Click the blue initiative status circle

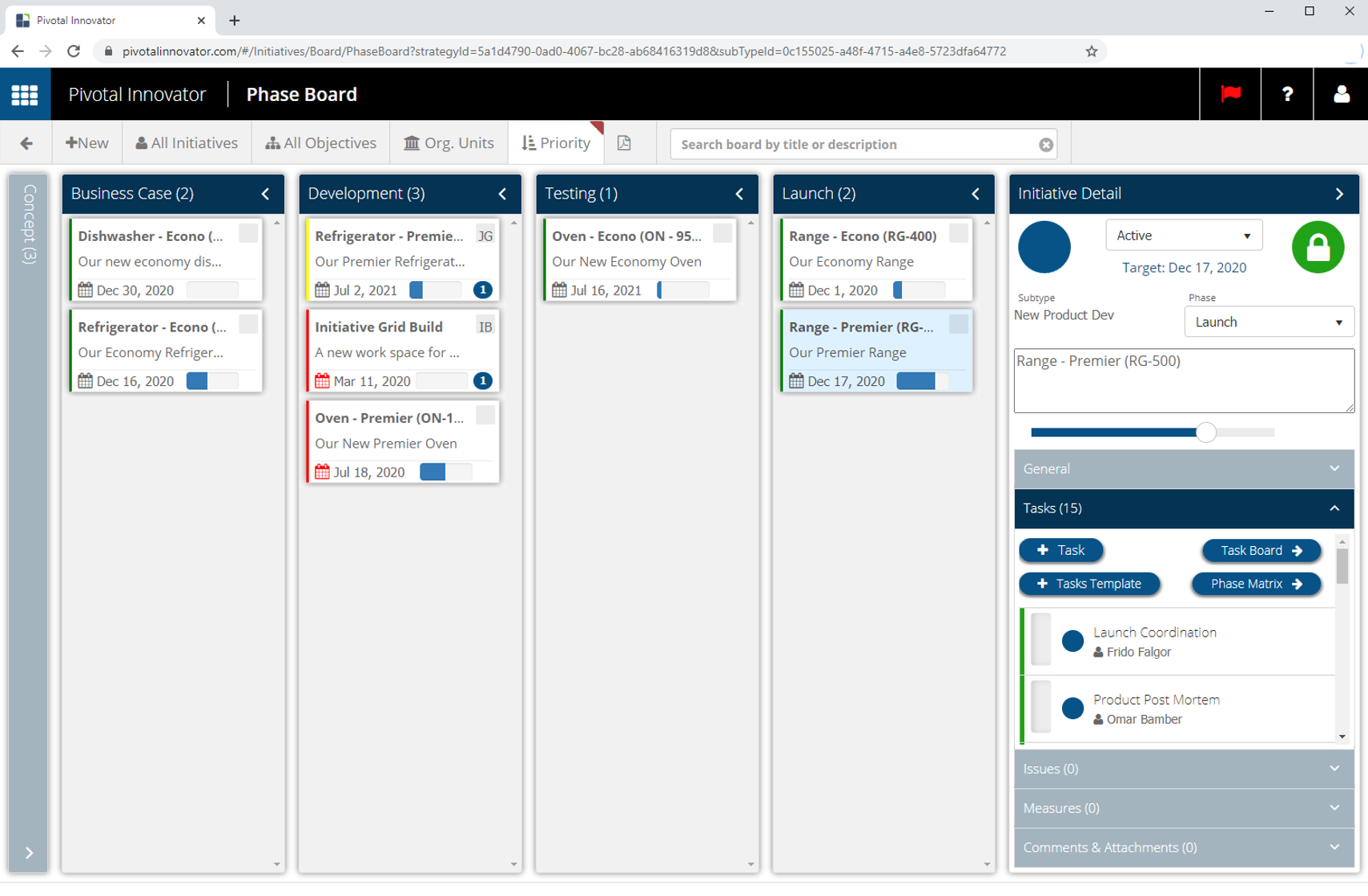[1044, 247]
